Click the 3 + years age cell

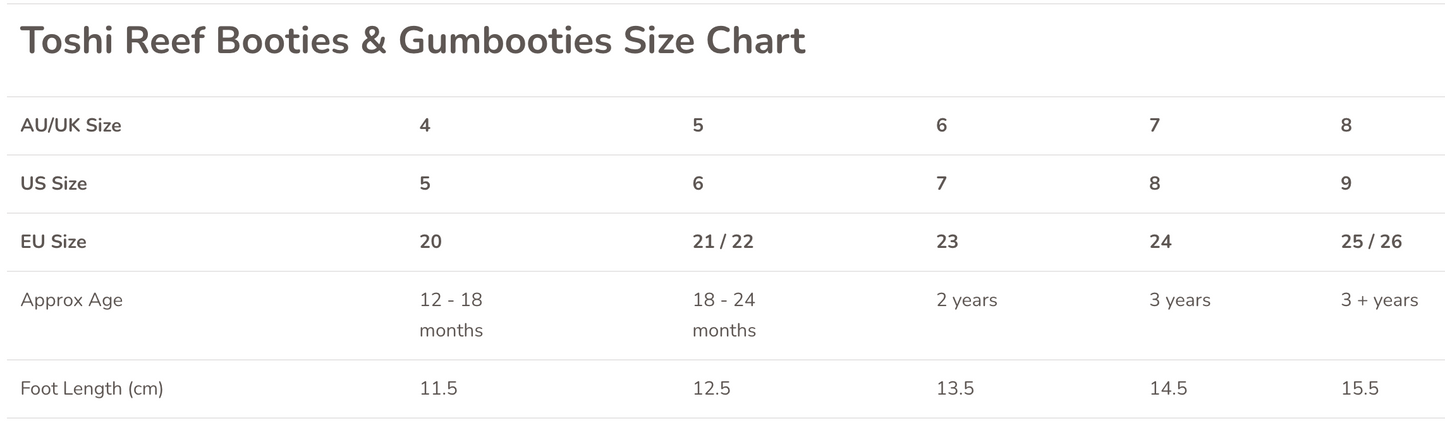click(x=1379, y=300)
